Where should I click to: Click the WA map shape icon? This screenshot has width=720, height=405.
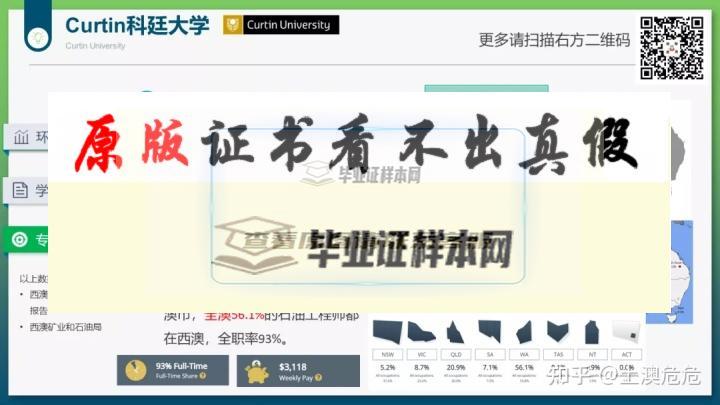(x=524, y=332)
